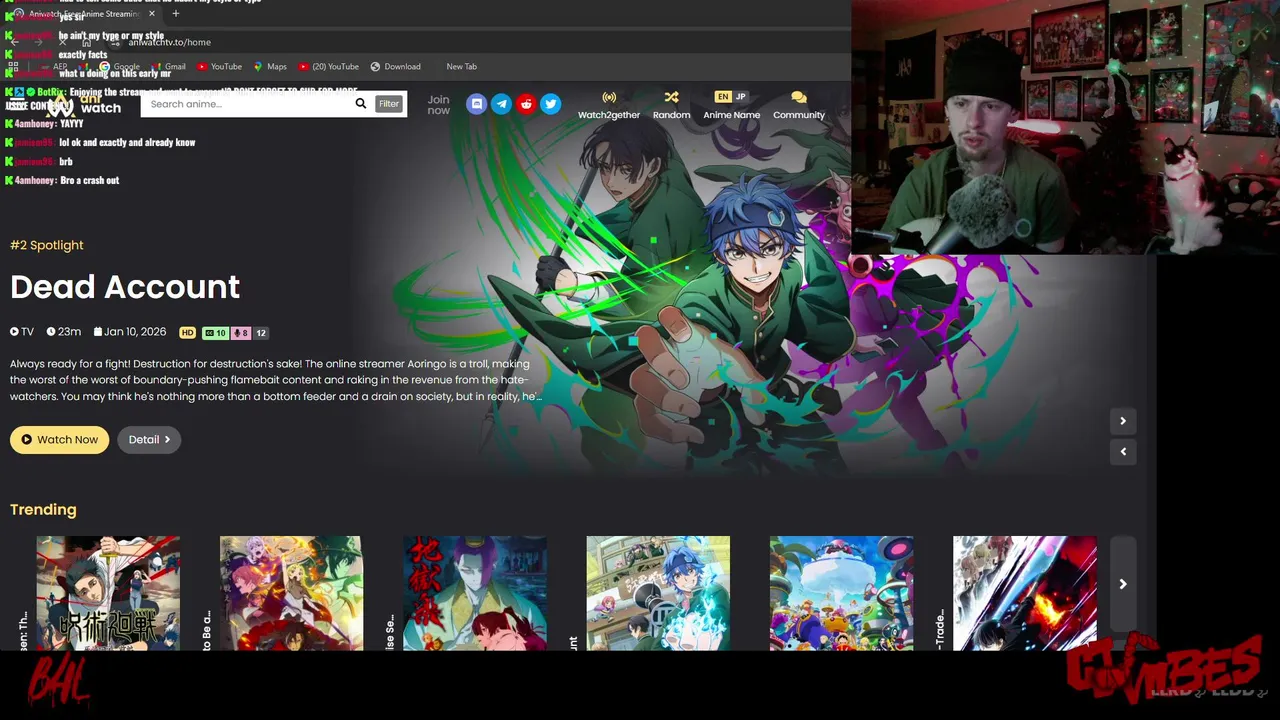1280x720 pixels.
Task: Open the Community chat icon
Action: point(799,105)
